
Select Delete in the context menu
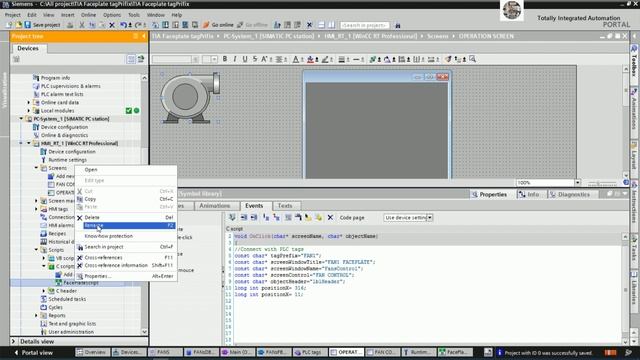(x=126, y=218)
